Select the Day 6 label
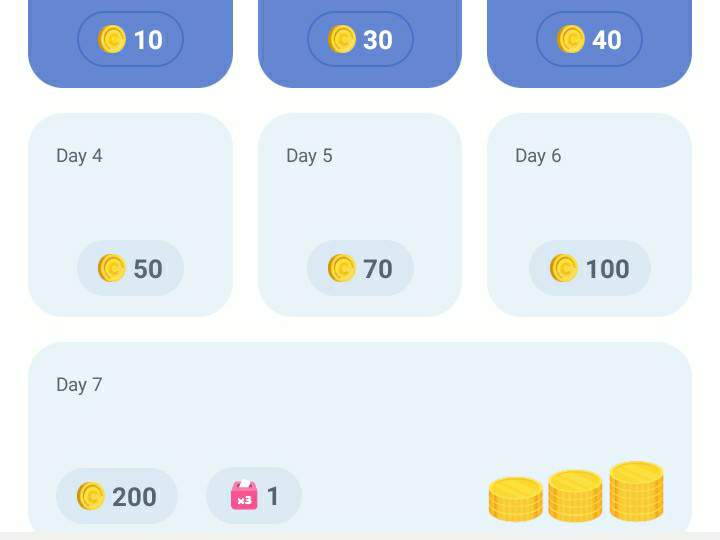 point(538,156)
